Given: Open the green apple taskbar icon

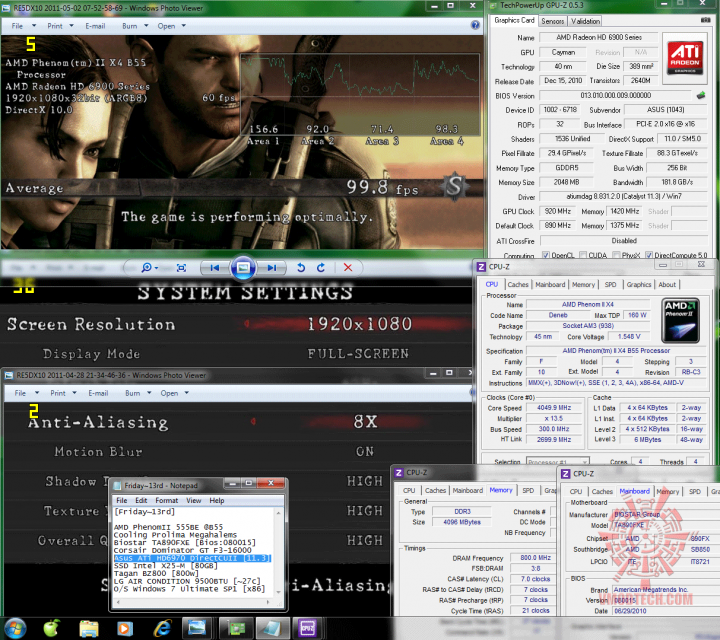Looking at the screenshot, I should click(52, 628).
